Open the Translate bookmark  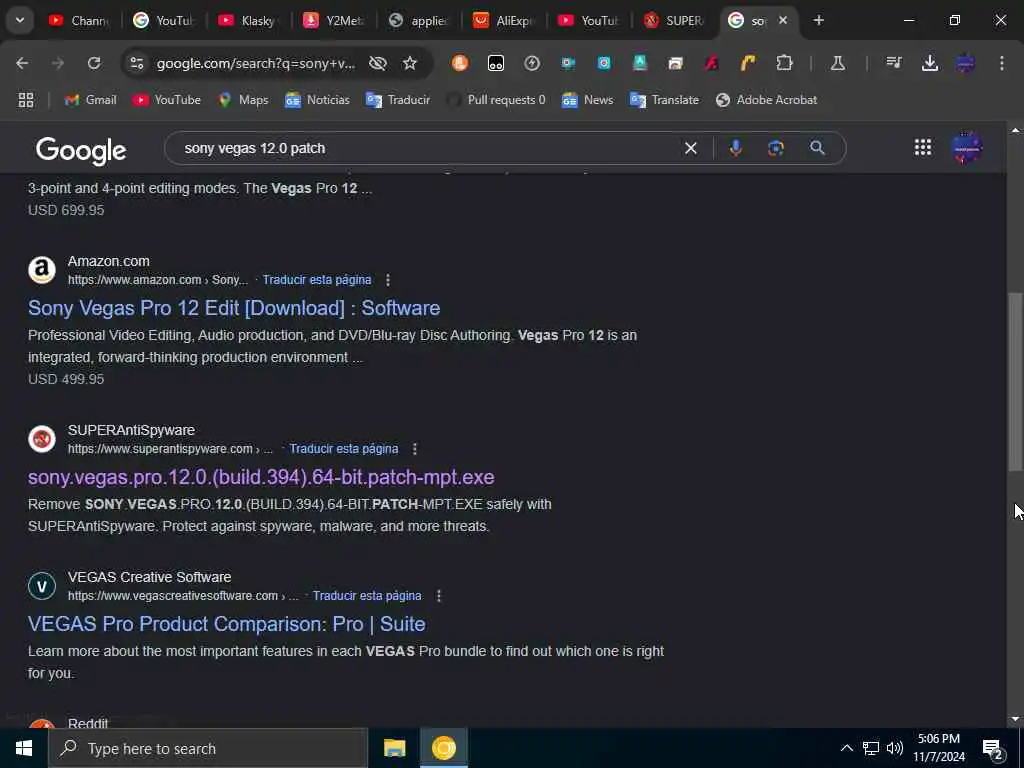click(664, 100)
